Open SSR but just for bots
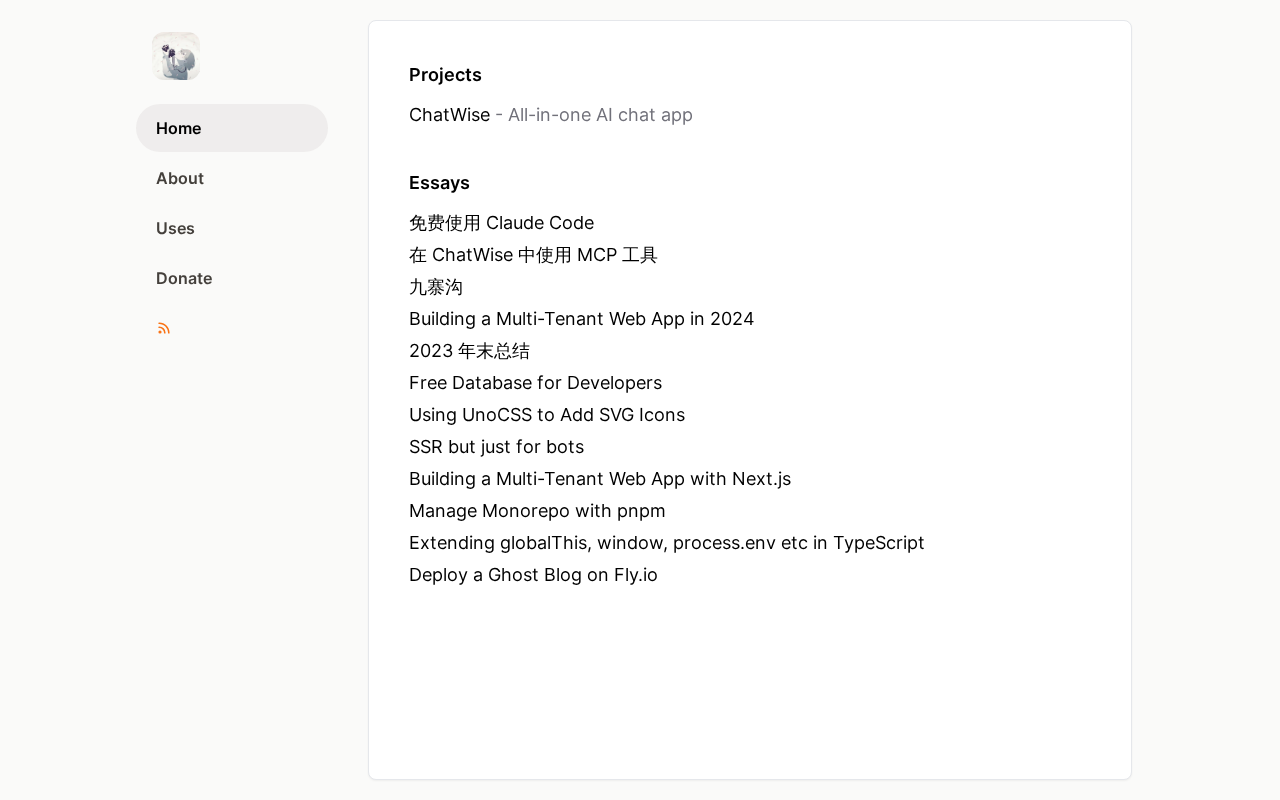 click(496, 447)
